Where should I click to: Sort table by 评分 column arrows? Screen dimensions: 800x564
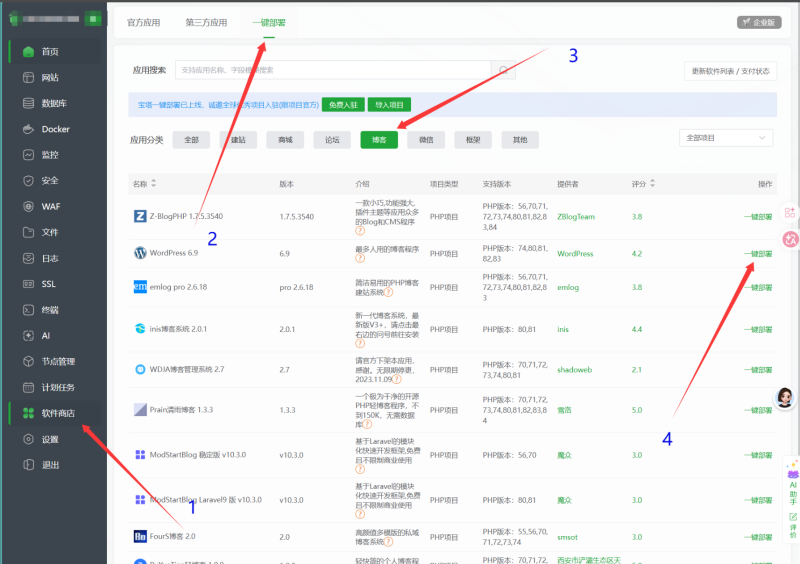652,183
